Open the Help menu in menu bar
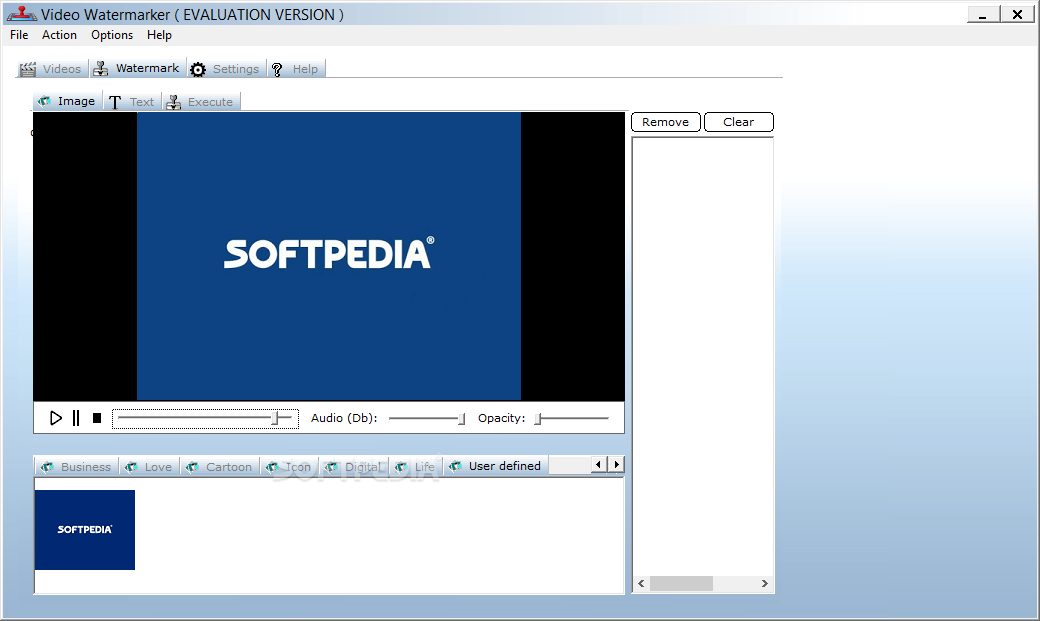1040x621 pixels. tap(159, 35)
